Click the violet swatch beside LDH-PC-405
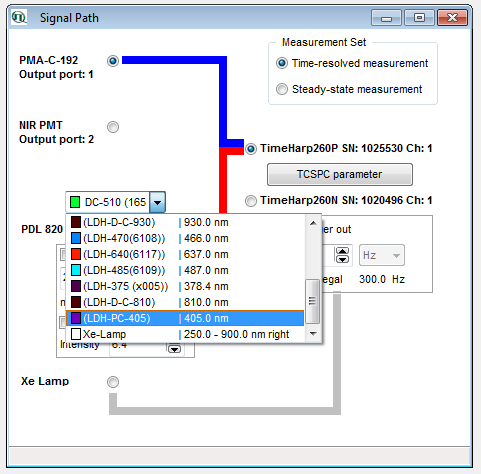 click(x=76, y=318)
